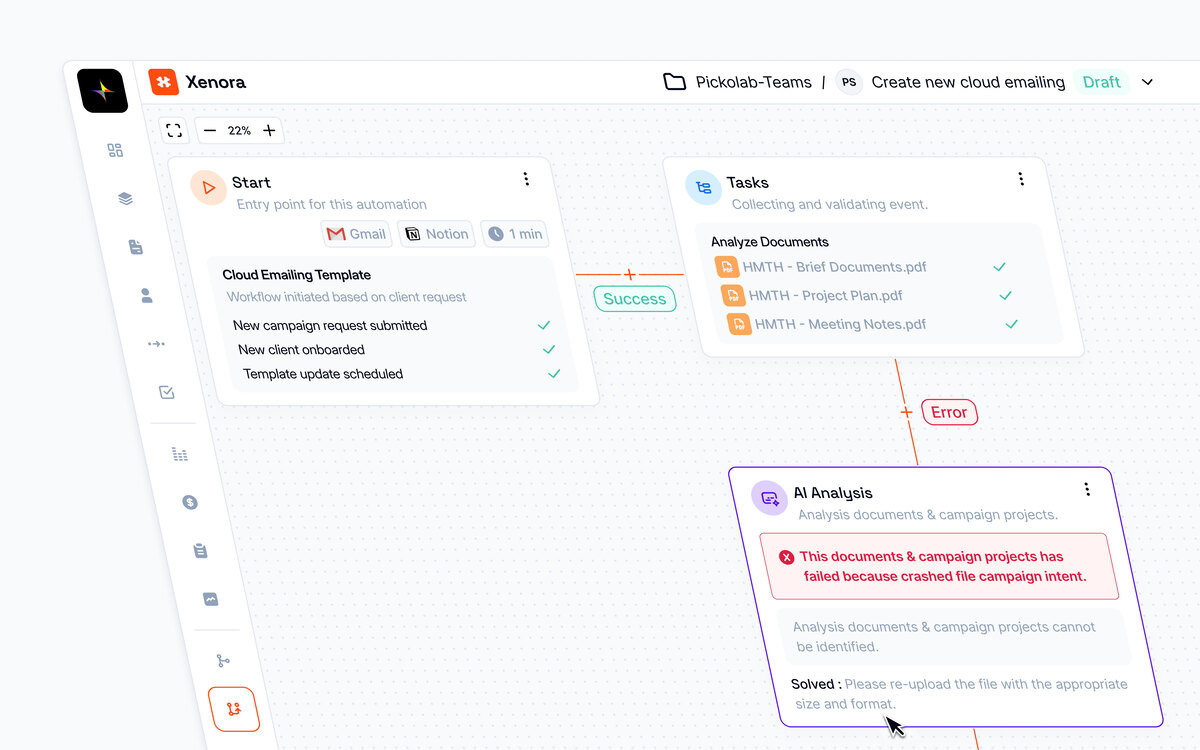
Task: Click the blue Tasks card icon
Action: coord(703,187)
